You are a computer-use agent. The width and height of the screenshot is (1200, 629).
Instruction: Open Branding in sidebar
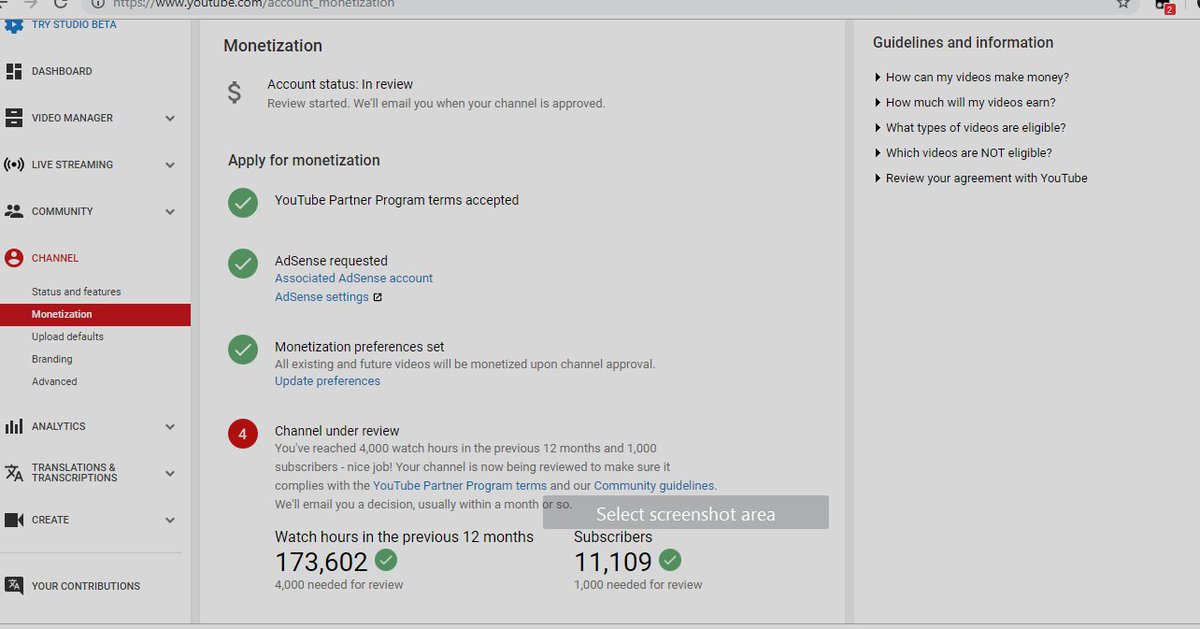[52, 359]
